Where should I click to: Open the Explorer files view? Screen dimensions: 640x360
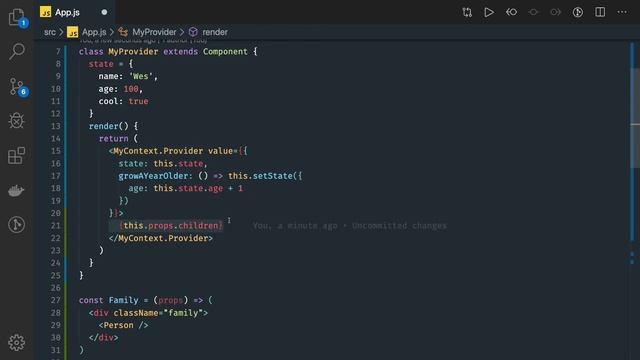(x=16, y=17)
